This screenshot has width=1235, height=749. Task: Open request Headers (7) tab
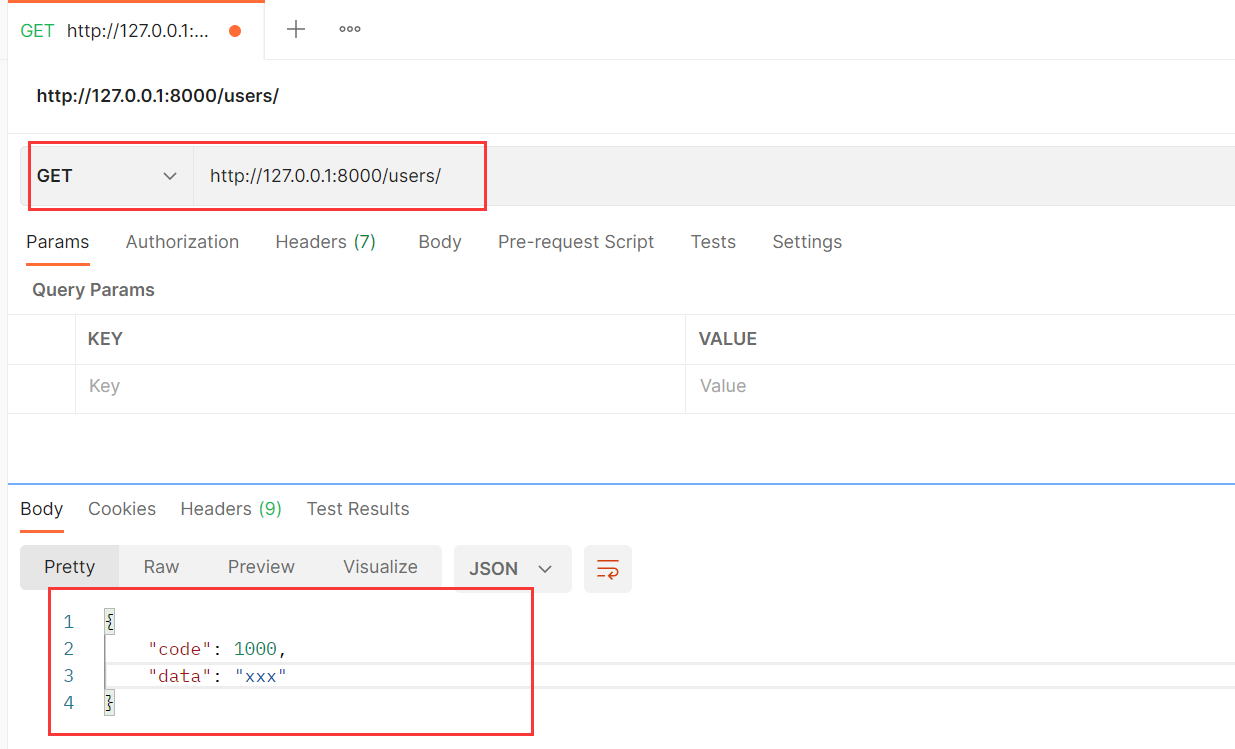tap(326, 242)
